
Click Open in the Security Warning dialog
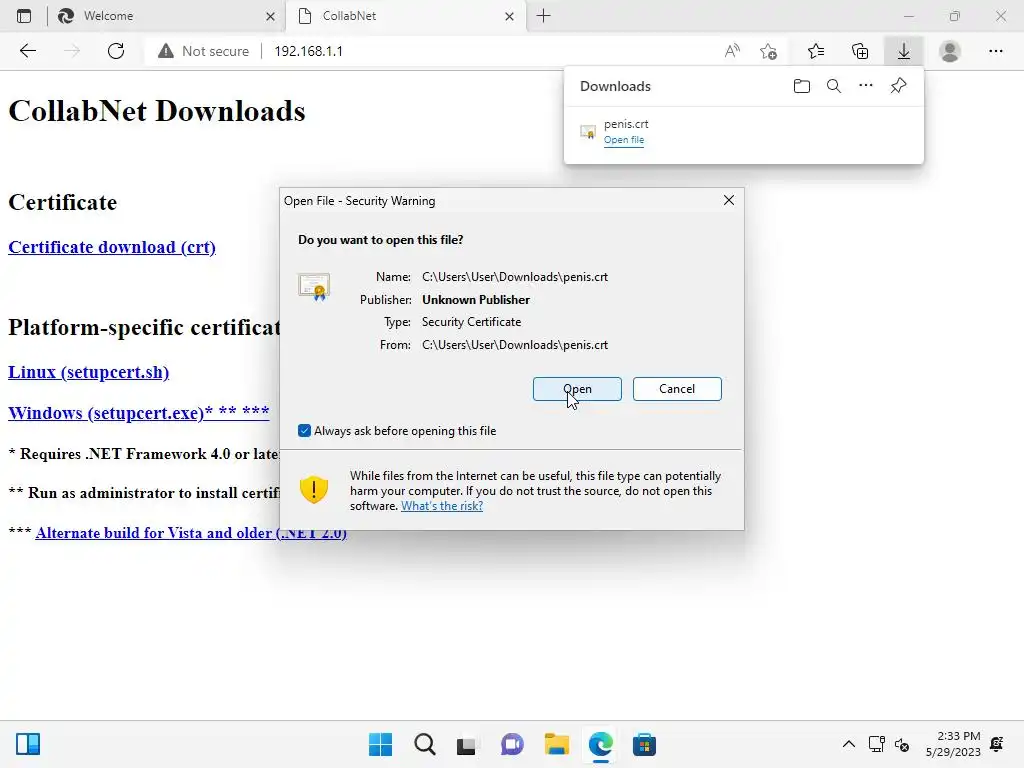pyautogui.click(x=577, y=389)
